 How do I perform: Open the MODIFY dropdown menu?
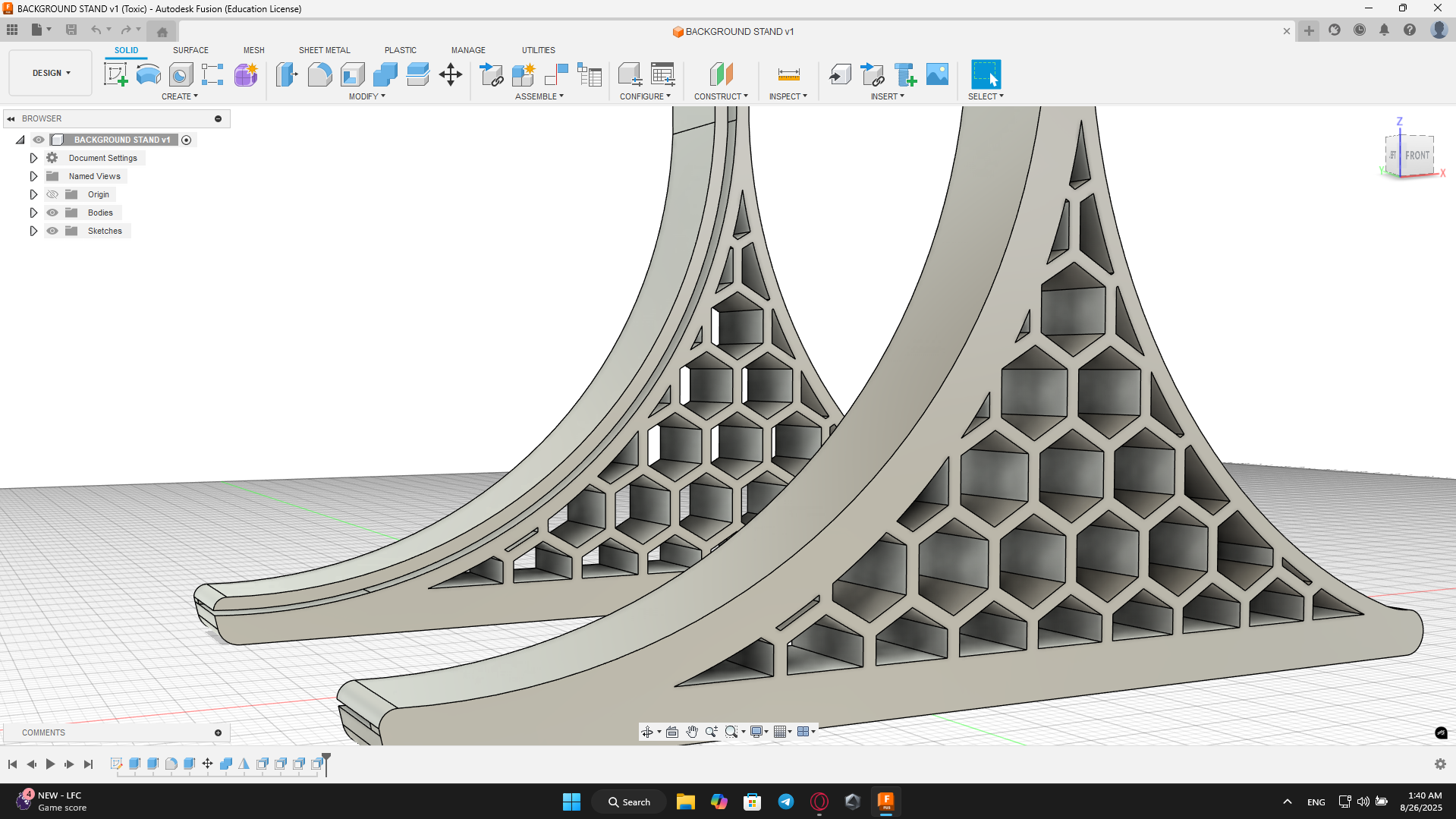[367, 96]
